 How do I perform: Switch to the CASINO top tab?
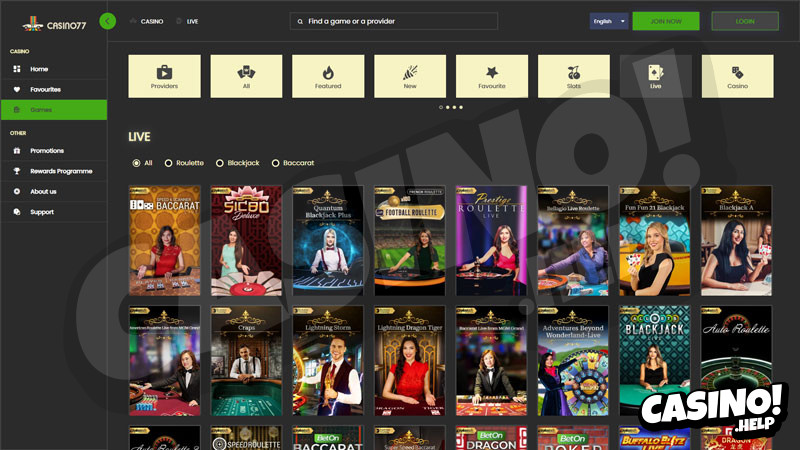[x=147, y=21]
